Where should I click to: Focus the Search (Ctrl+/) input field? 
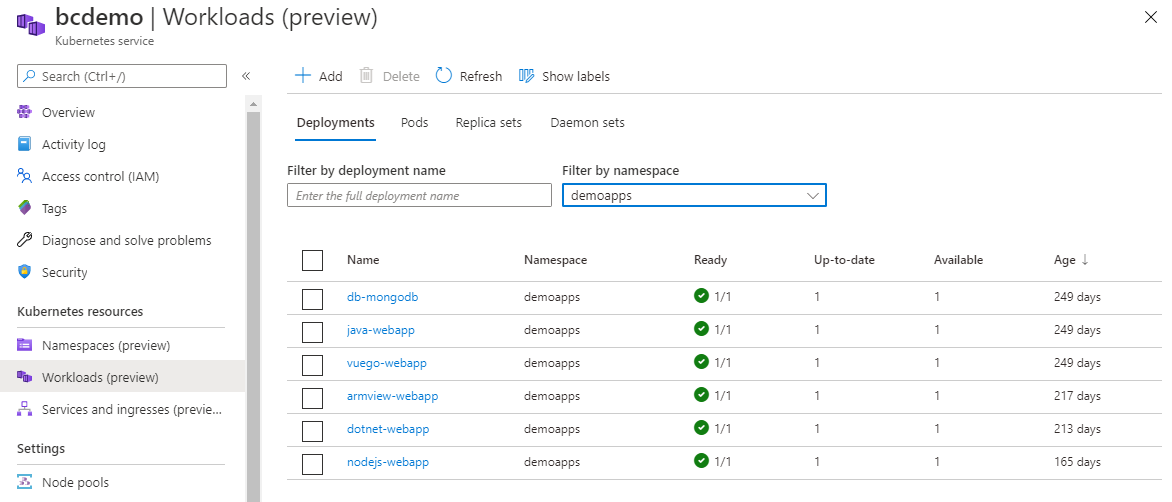(122, 76)
